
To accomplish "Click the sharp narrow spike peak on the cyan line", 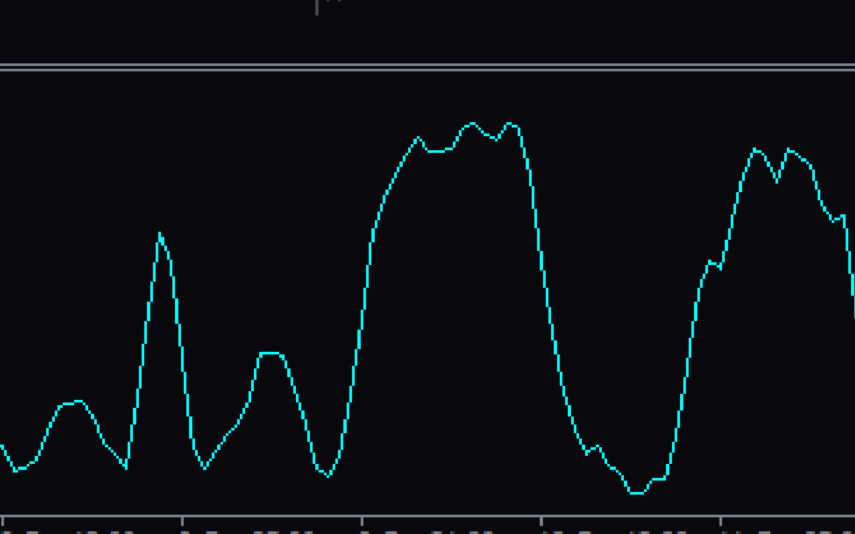I will tap(160, 235).
